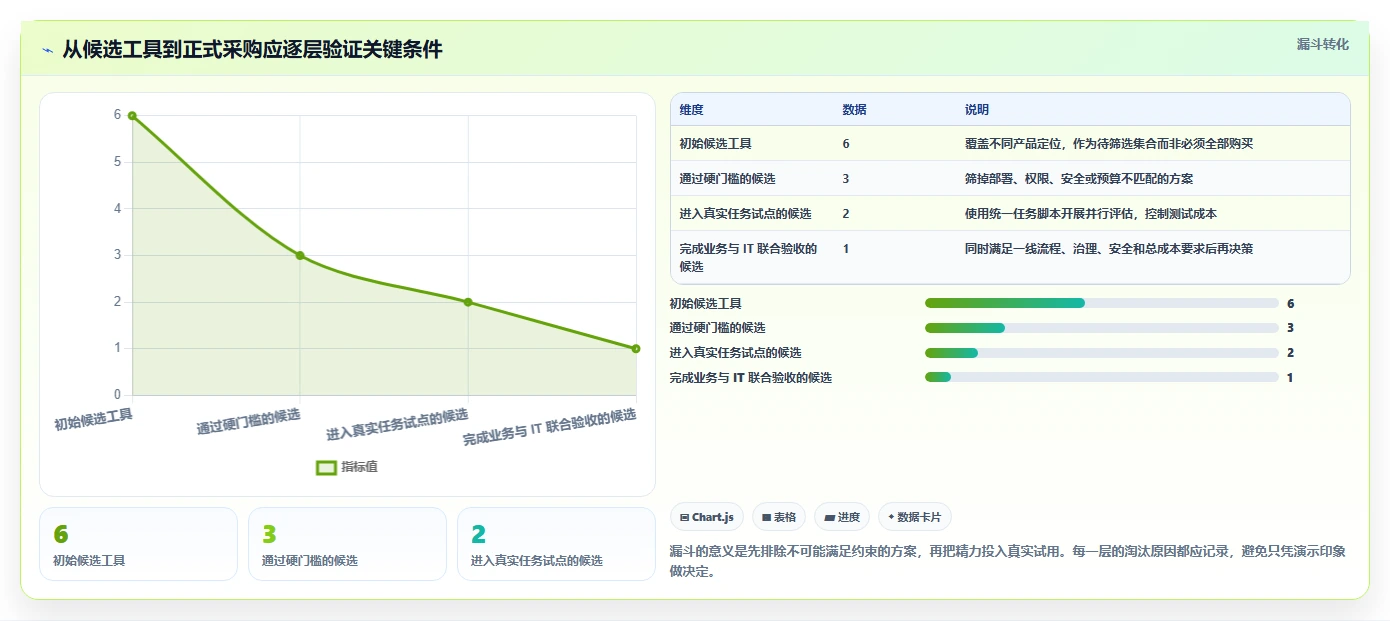Image resolution: width=1390 pixels, height=621 pixels.
Task: Click the green 指标值 legend swatch
Action: point(326,467)
